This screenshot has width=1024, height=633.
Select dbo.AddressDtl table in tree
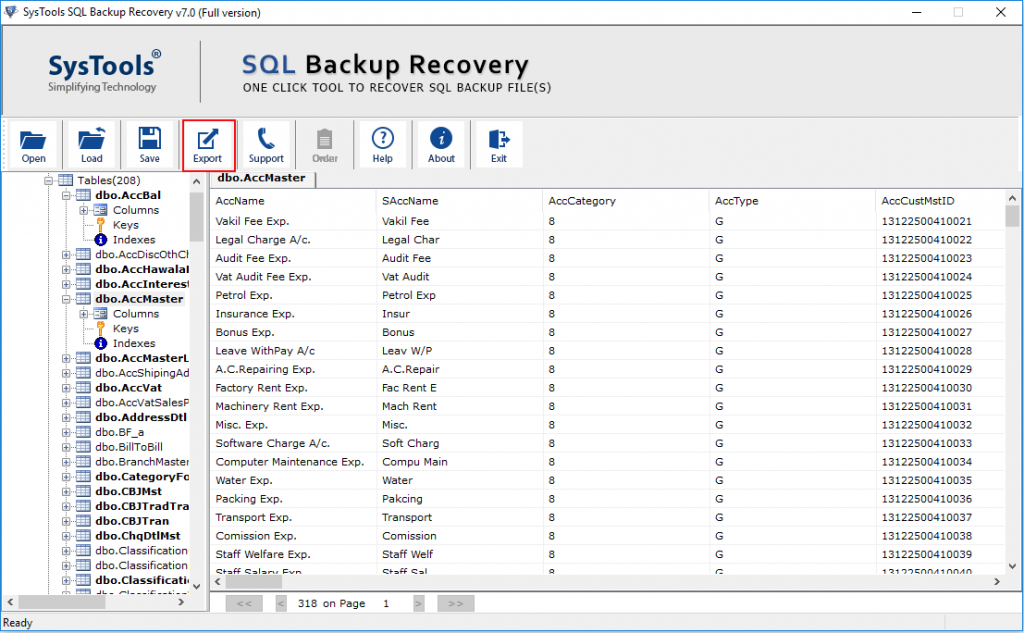[x=140, y=417]
